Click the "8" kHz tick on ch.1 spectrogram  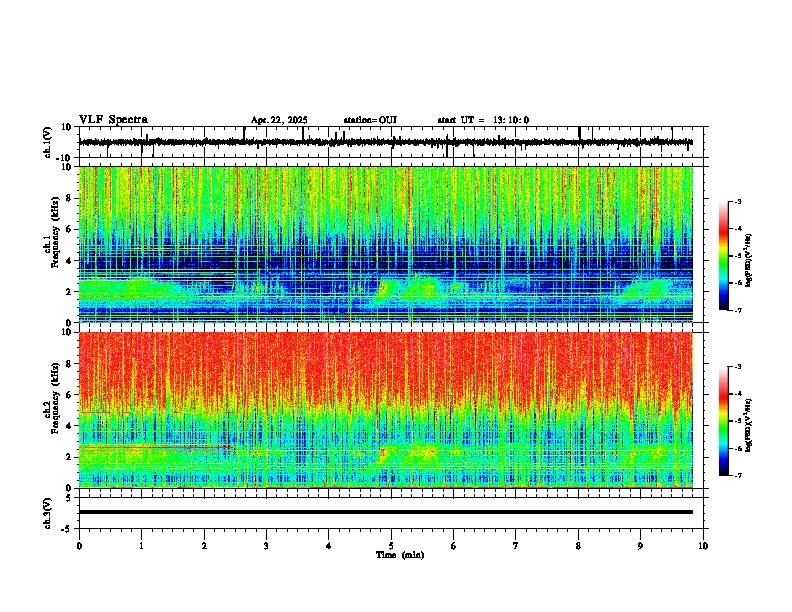tap(70, 198)
